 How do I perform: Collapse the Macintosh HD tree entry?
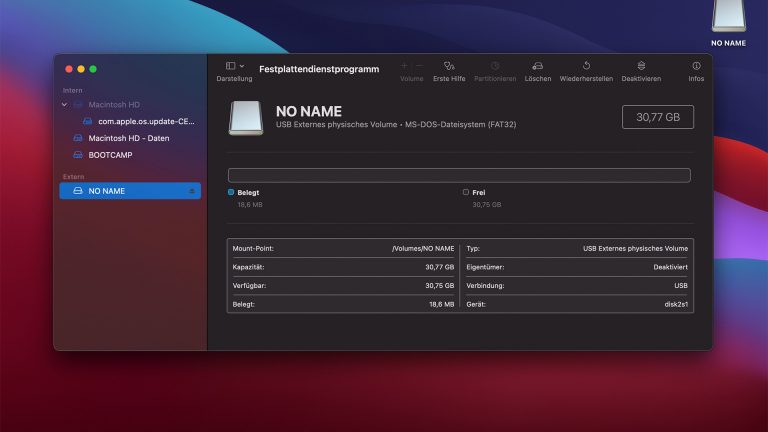point(65,104)
